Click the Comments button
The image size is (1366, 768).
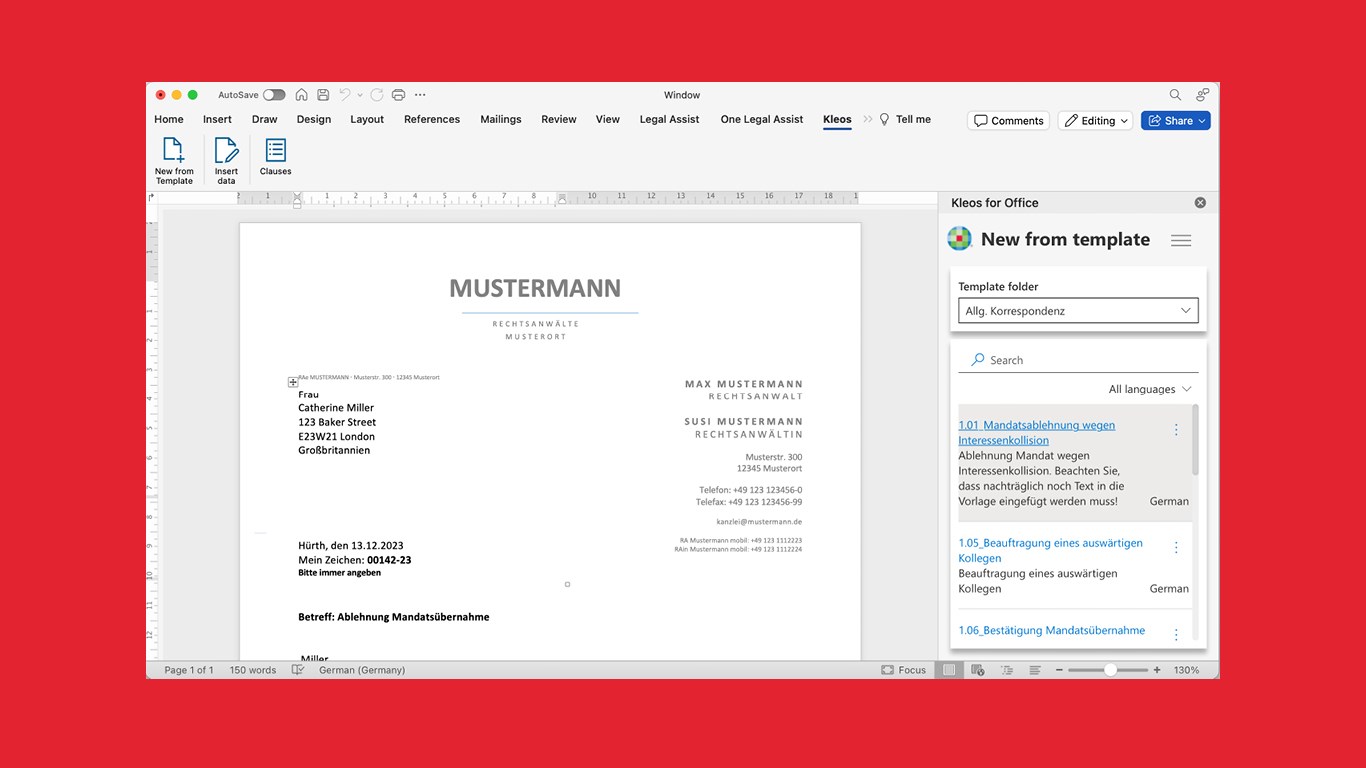tap(1008, 121)
